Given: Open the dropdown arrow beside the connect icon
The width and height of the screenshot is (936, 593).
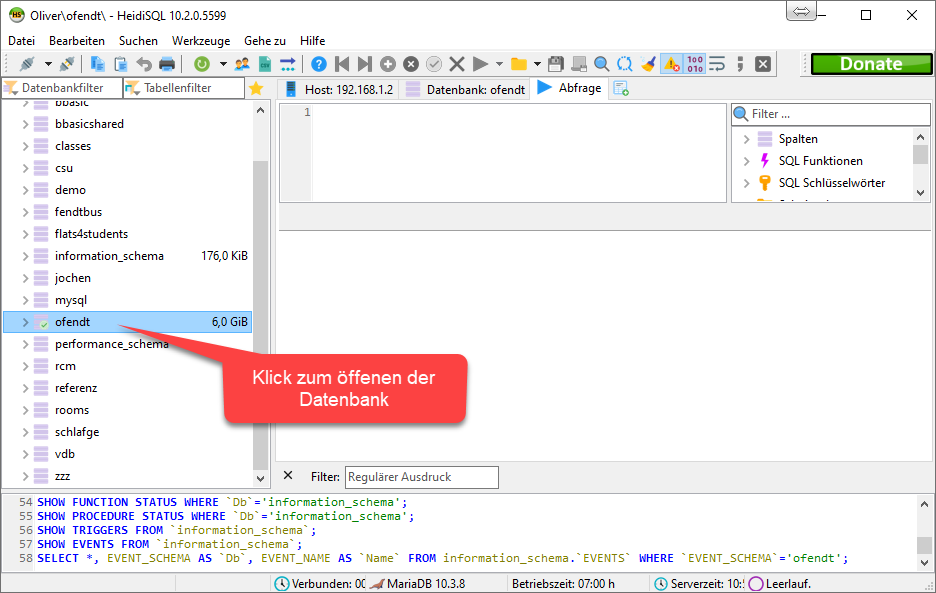Looking at the screenshot, I should (x=48, y=64).
